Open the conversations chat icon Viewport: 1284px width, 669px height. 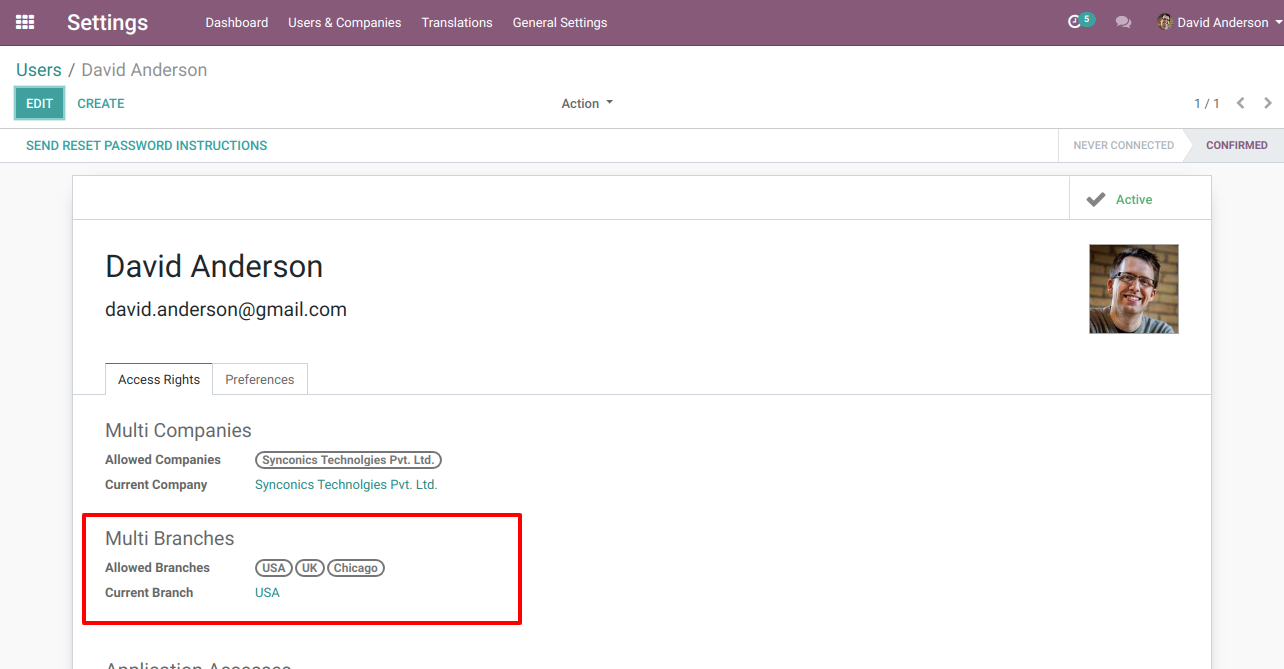(x=1123, y=22)
